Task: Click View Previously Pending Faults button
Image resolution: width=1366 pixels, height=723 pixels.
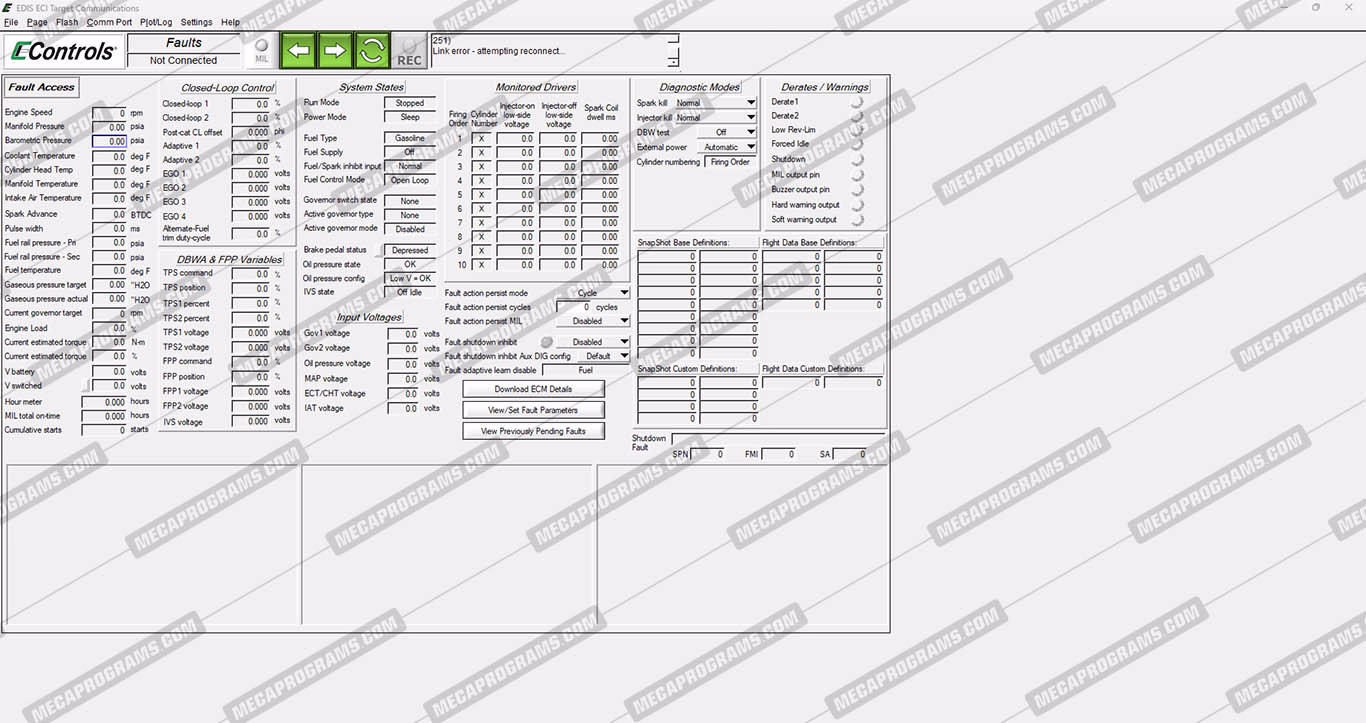Action: pyautogui.click(x=533, y=431)
